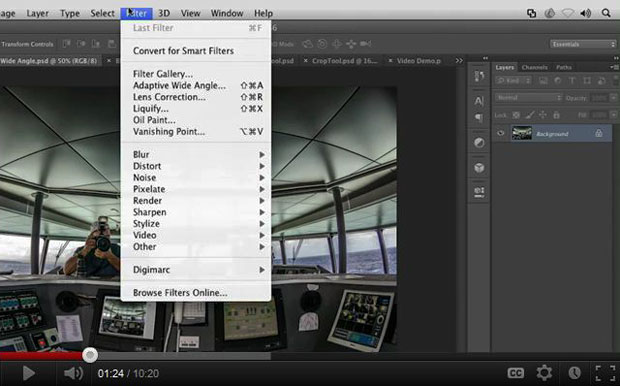The width and height of the screenshot is (620, 386).
Task: Filter layers by adjustment layers icon
Action: pyautogui.click(x=558, y=81)
